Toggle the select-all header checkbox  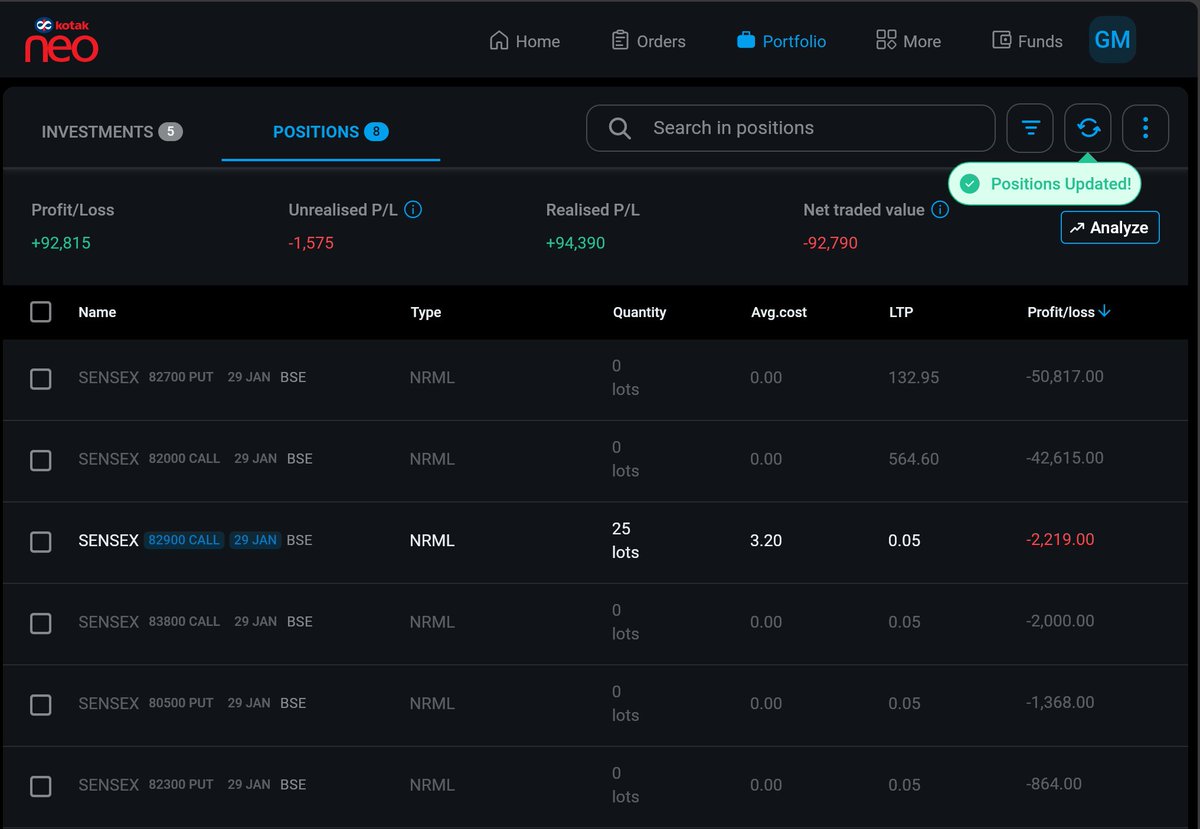(41, 312)
